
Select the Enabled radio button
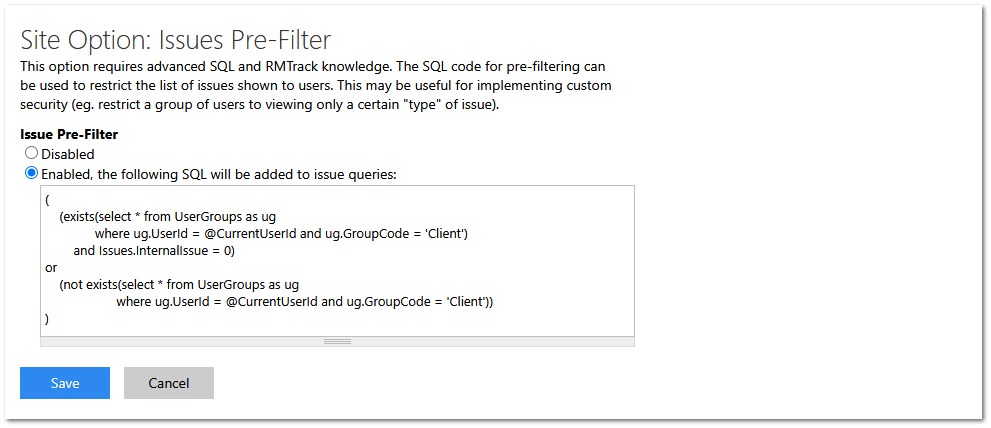[x=32, y=173]
